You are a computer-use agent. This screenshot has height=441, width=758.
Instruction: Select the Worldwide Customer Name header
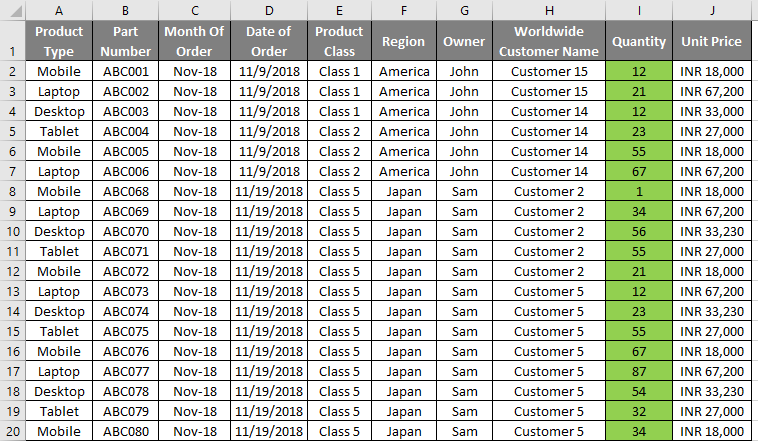[x=549, y=41]
